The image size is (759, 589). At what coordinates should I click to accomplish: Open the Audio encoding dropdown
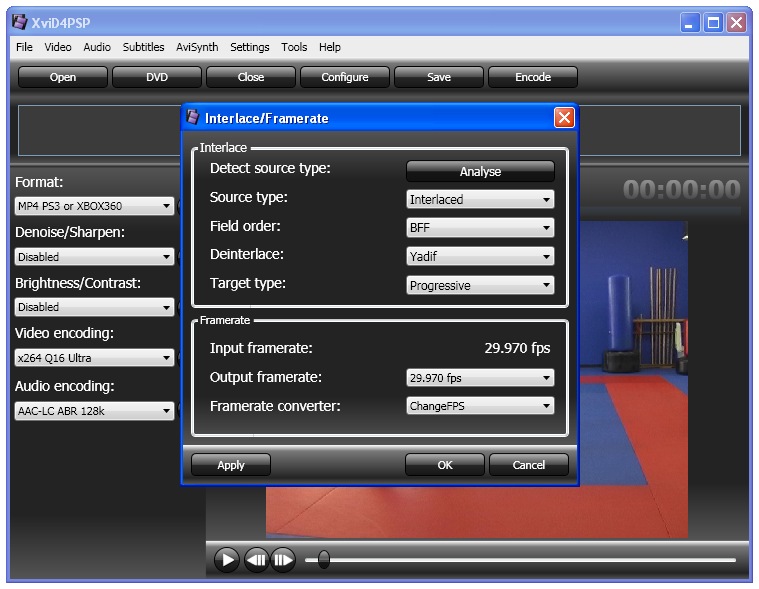[x=94, y=411]
